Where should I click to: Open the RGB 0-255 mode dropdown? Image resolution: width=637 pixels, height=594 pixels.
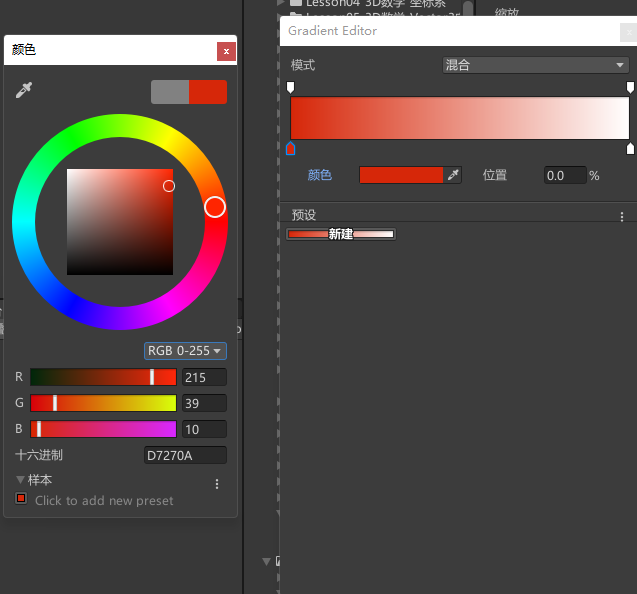185,351
